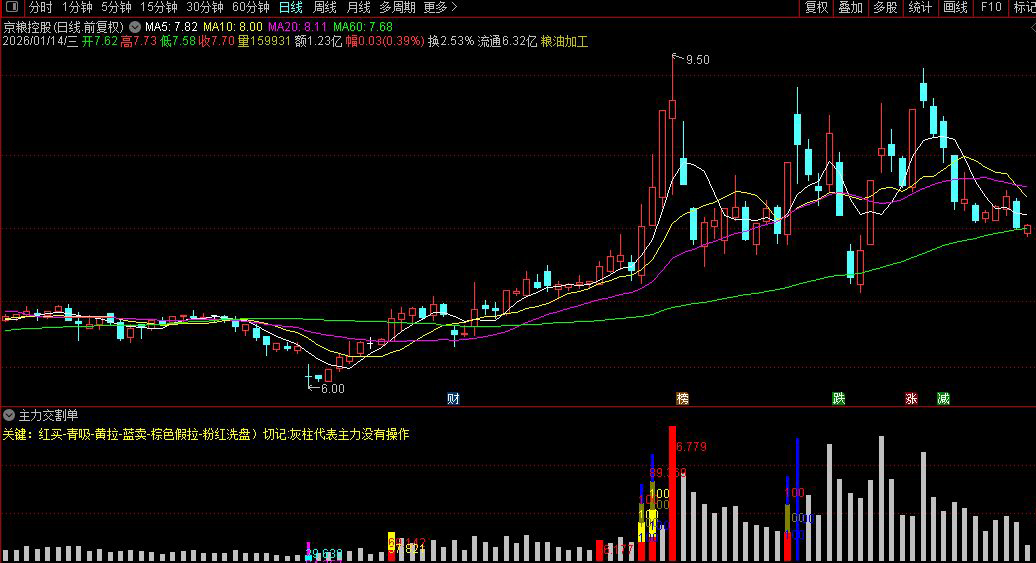Image resolution: width=1036 pixels, height=563 pixels.
Task: Select the 1分钟 period tab
Action: point(77,7)
